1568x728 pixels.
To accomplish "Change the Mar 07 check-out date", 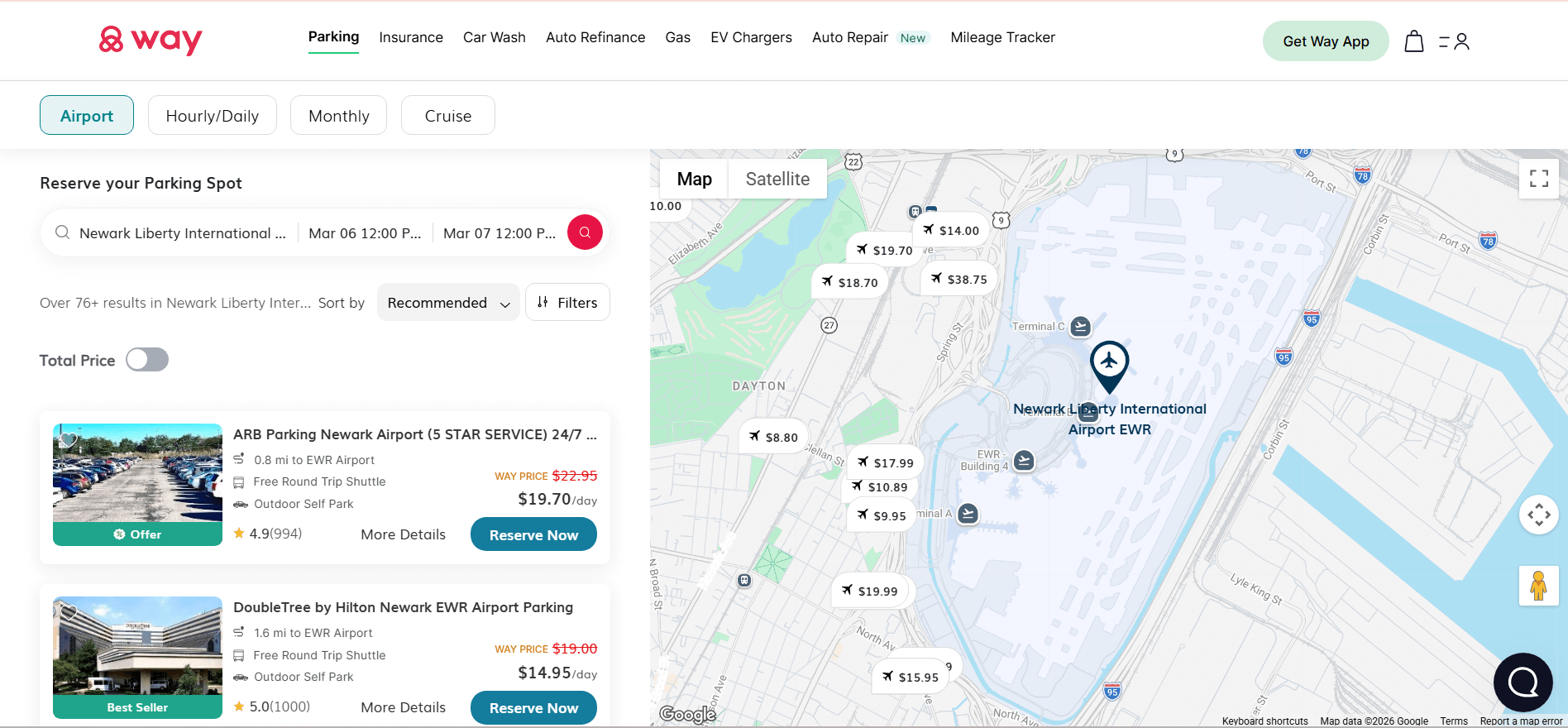I will (500, 233).
